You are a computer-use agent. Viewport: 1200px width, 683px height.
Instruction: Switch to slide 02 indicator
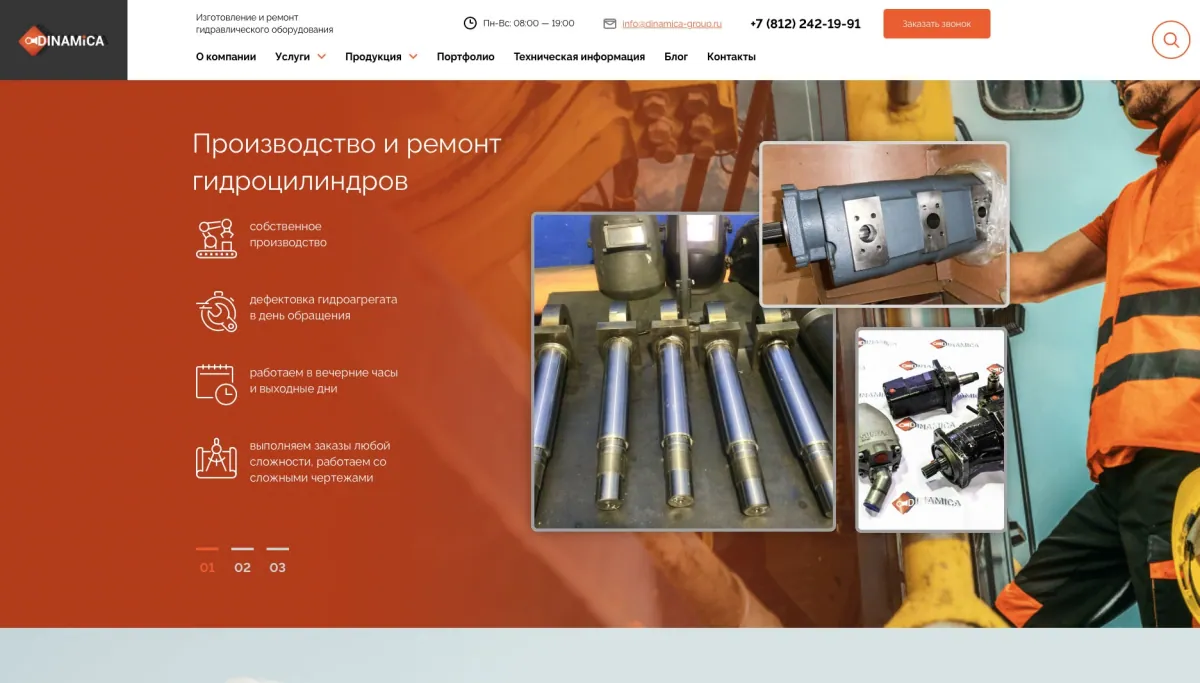[x=242, y=560]
